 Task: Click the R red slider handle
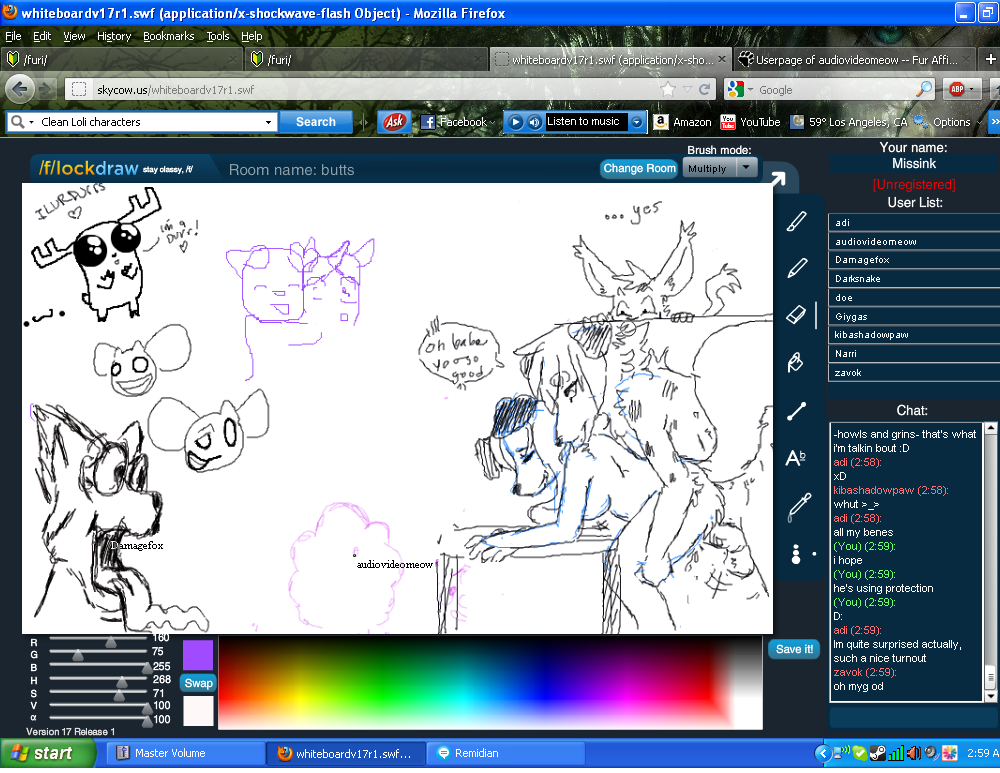110,642
